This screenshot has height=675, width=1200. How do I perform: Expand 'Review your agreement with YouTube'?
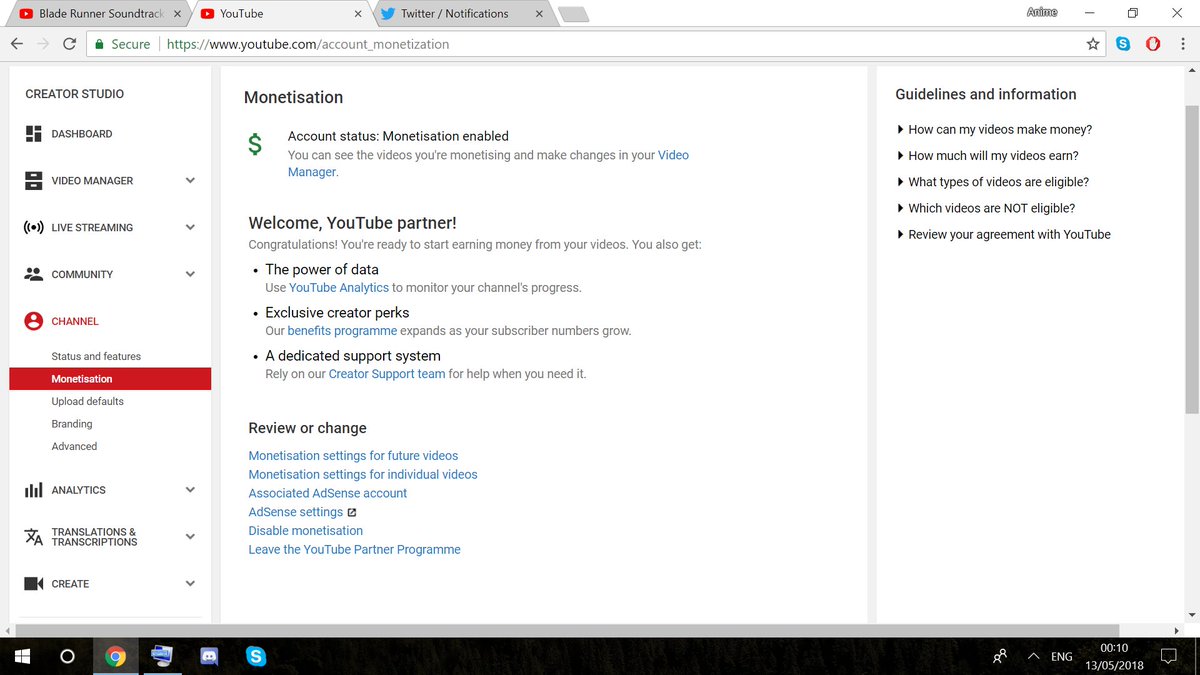1004,234
